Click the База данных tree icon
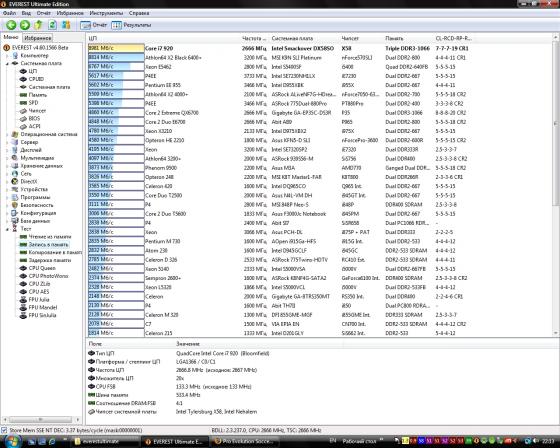Image resolution: width=560 pixels, height=448 pixels. tap(15, 221)
